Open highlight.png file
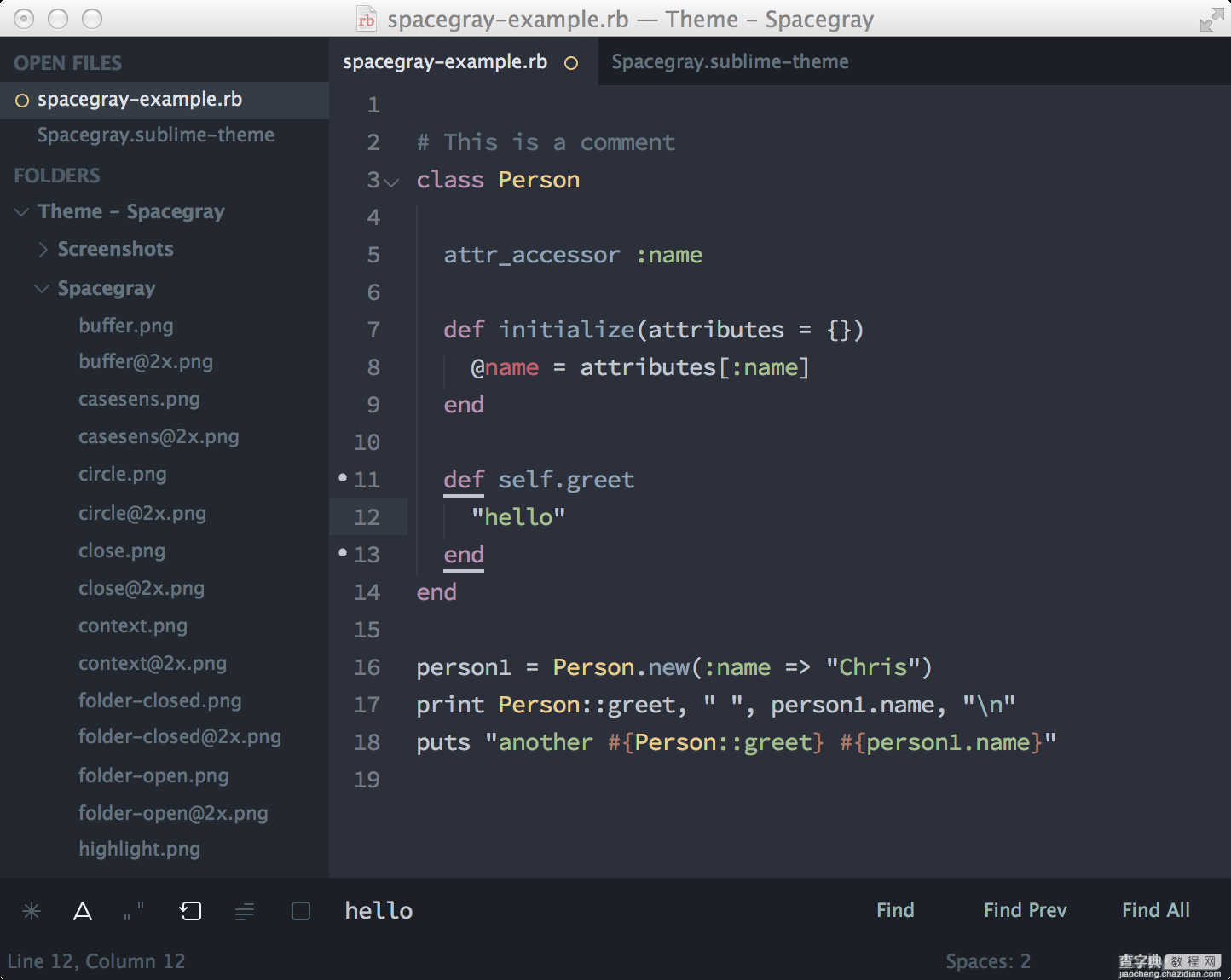Screen dimensions: 1231x980 140,849
